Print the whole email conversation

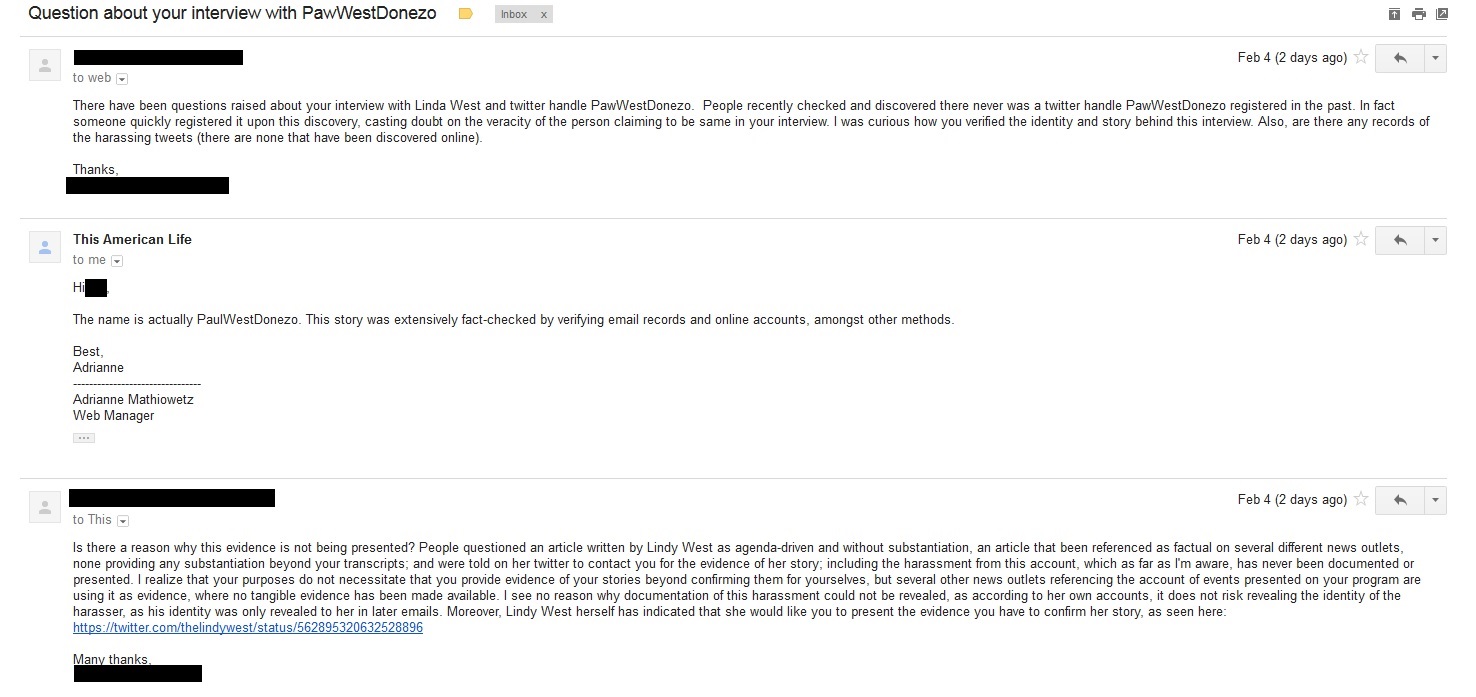[1418, 14]
